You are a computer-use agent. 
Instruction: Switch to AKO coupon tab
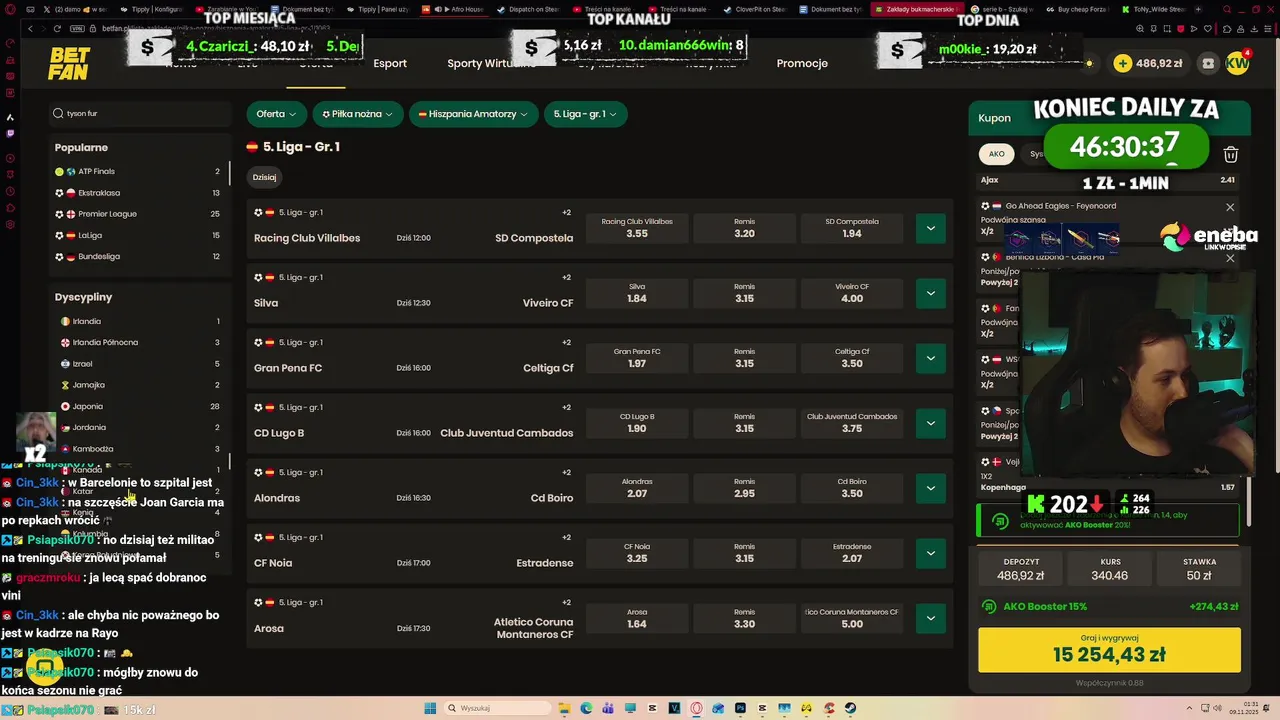(997, 154)
